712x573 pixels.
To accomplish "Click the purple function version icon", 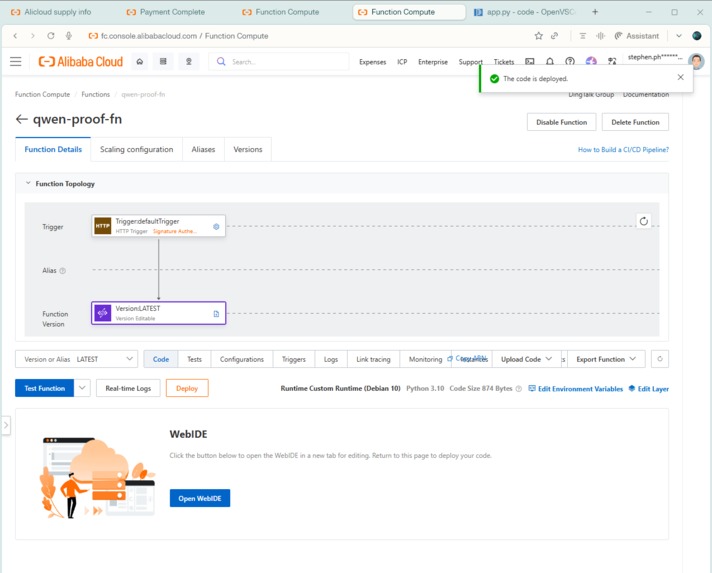I will click(x=103, y=313).
